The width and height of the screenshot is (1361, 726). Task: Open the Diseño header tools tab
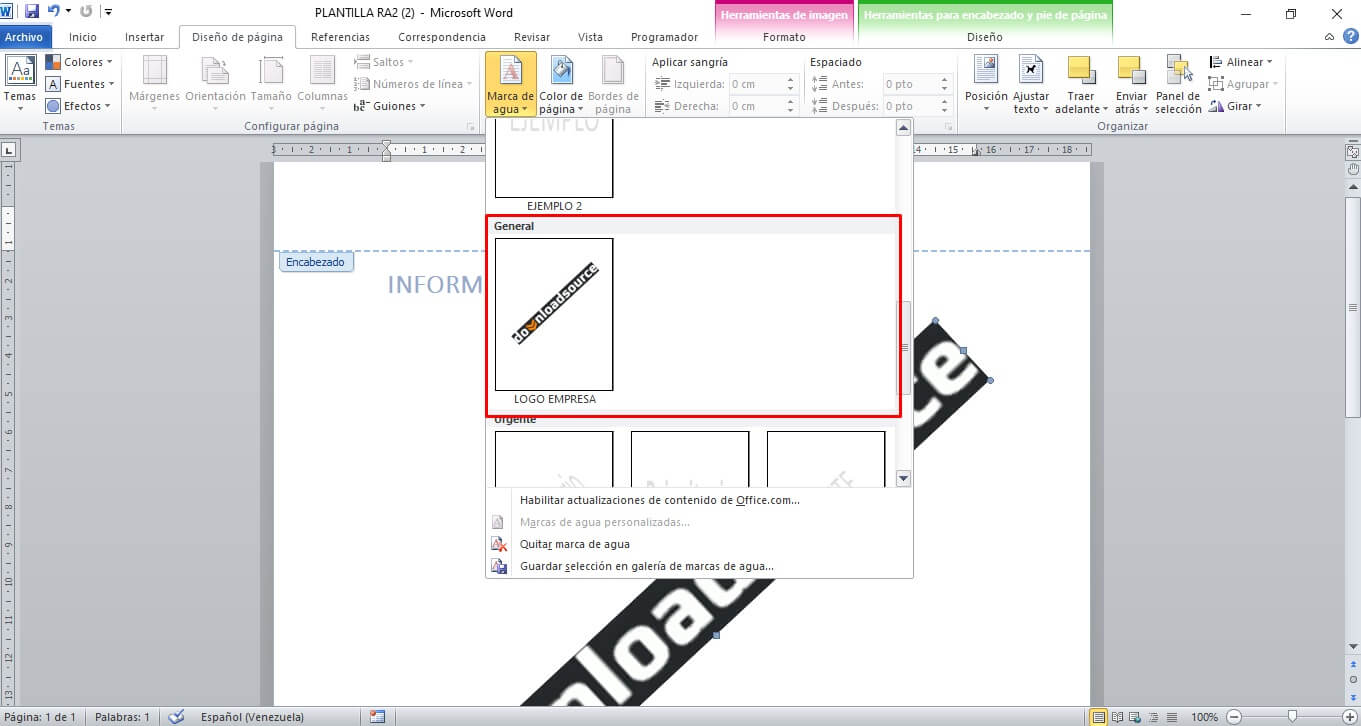click(985, 37)
